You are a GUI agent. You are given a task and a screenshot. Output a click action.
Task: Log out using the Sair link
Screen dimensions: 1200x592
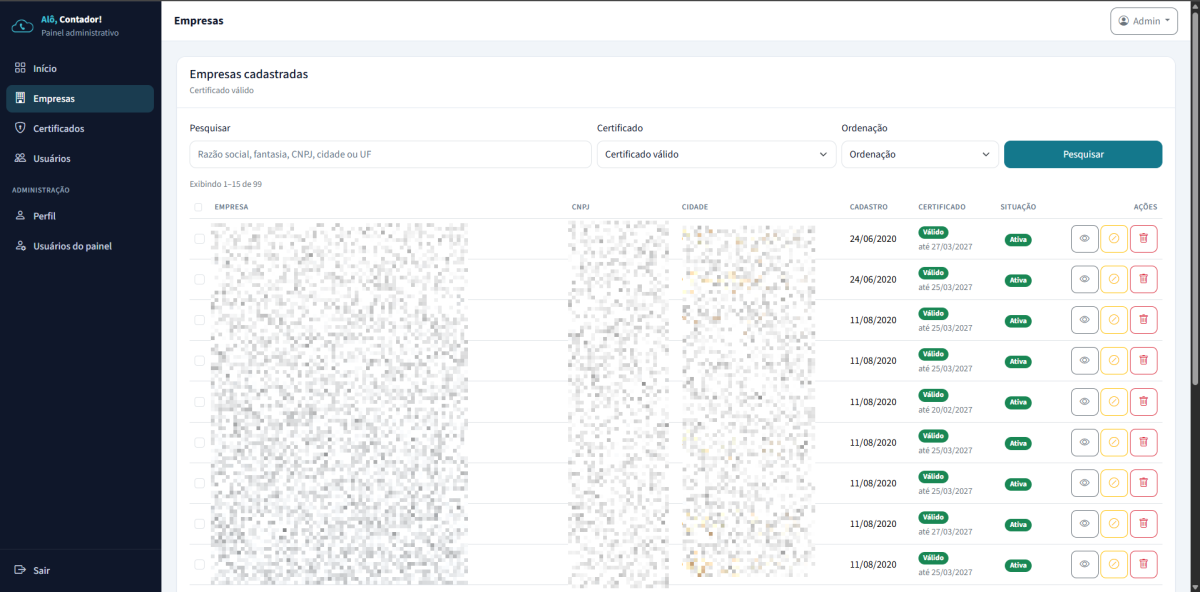[80, 570]
